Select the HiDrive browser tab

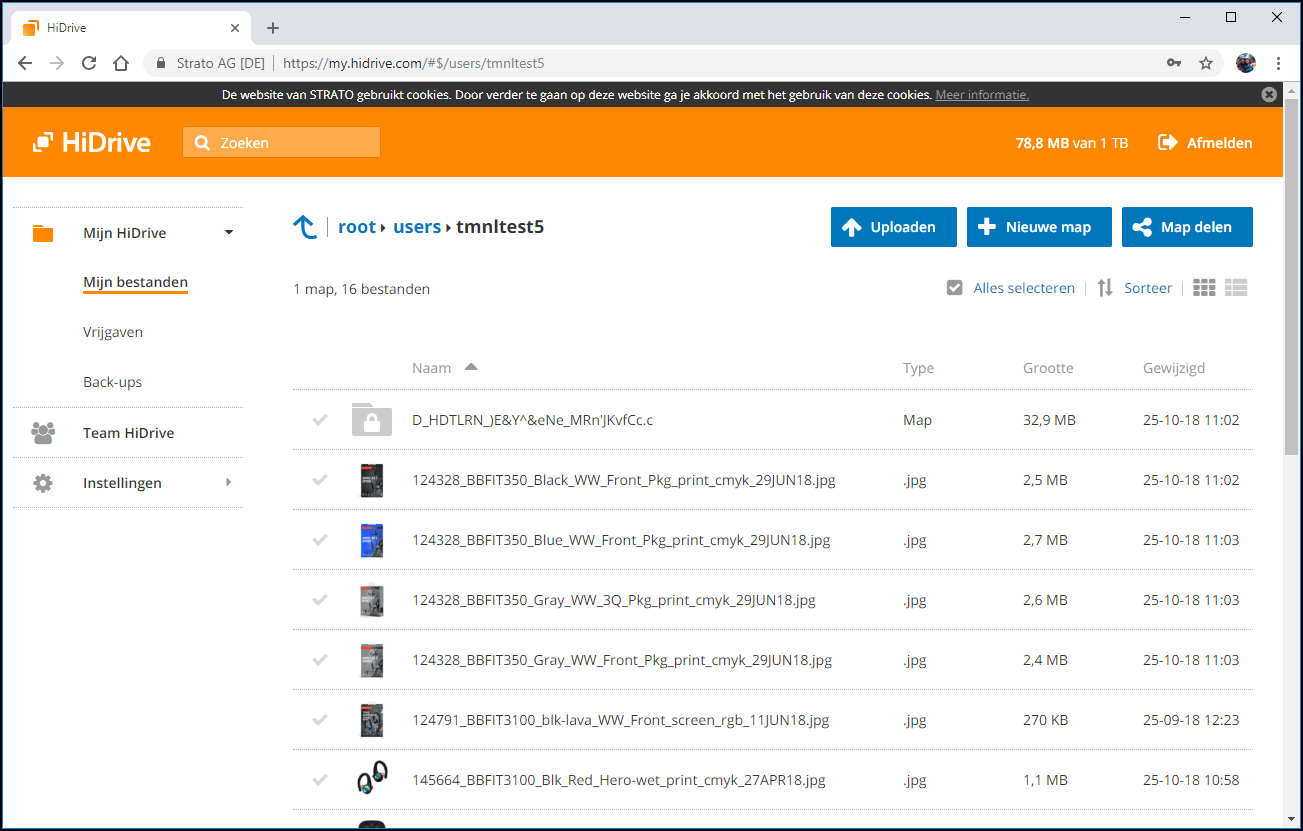click(130, 28)
